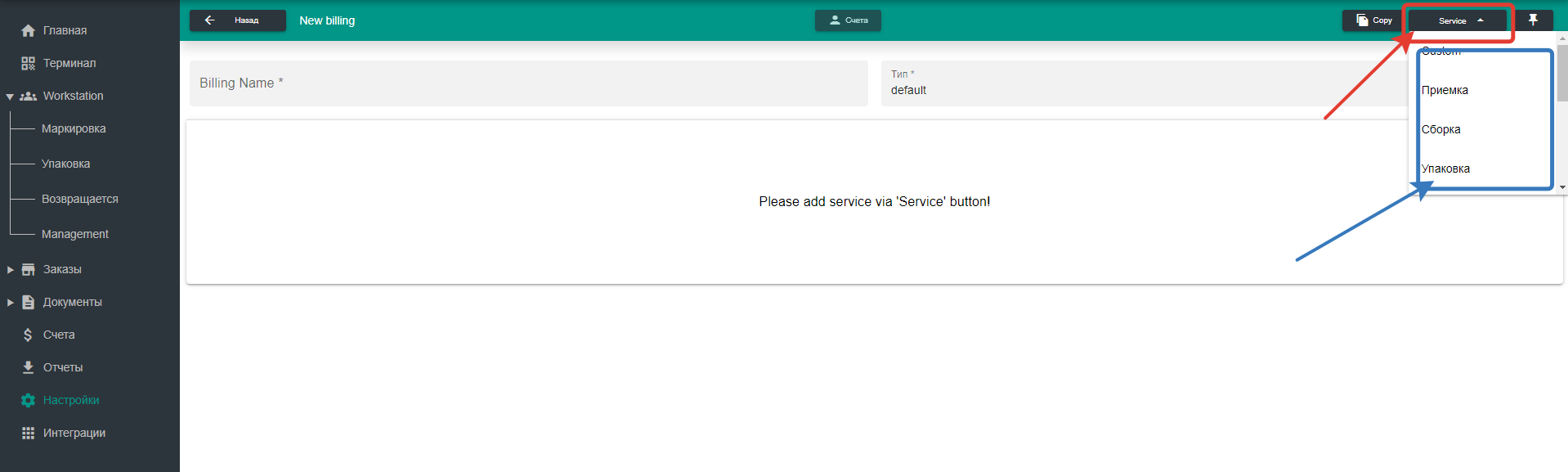Open the Management workstation item
This screenshot has width=1568, height=472.
(x=75, y=234)
